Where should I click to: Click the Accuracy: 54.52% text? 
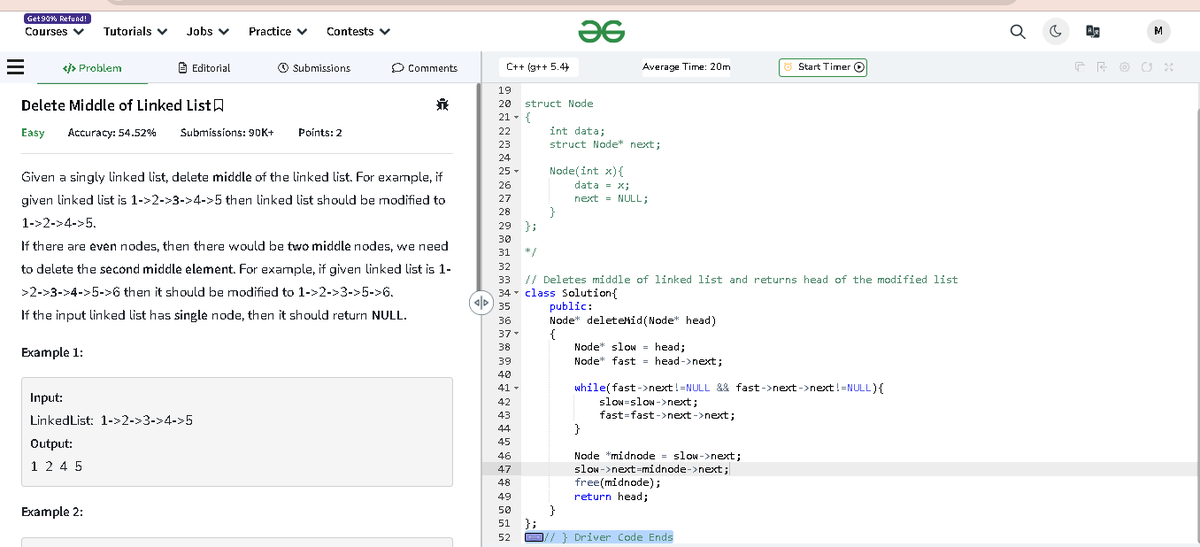click(111, 133)
